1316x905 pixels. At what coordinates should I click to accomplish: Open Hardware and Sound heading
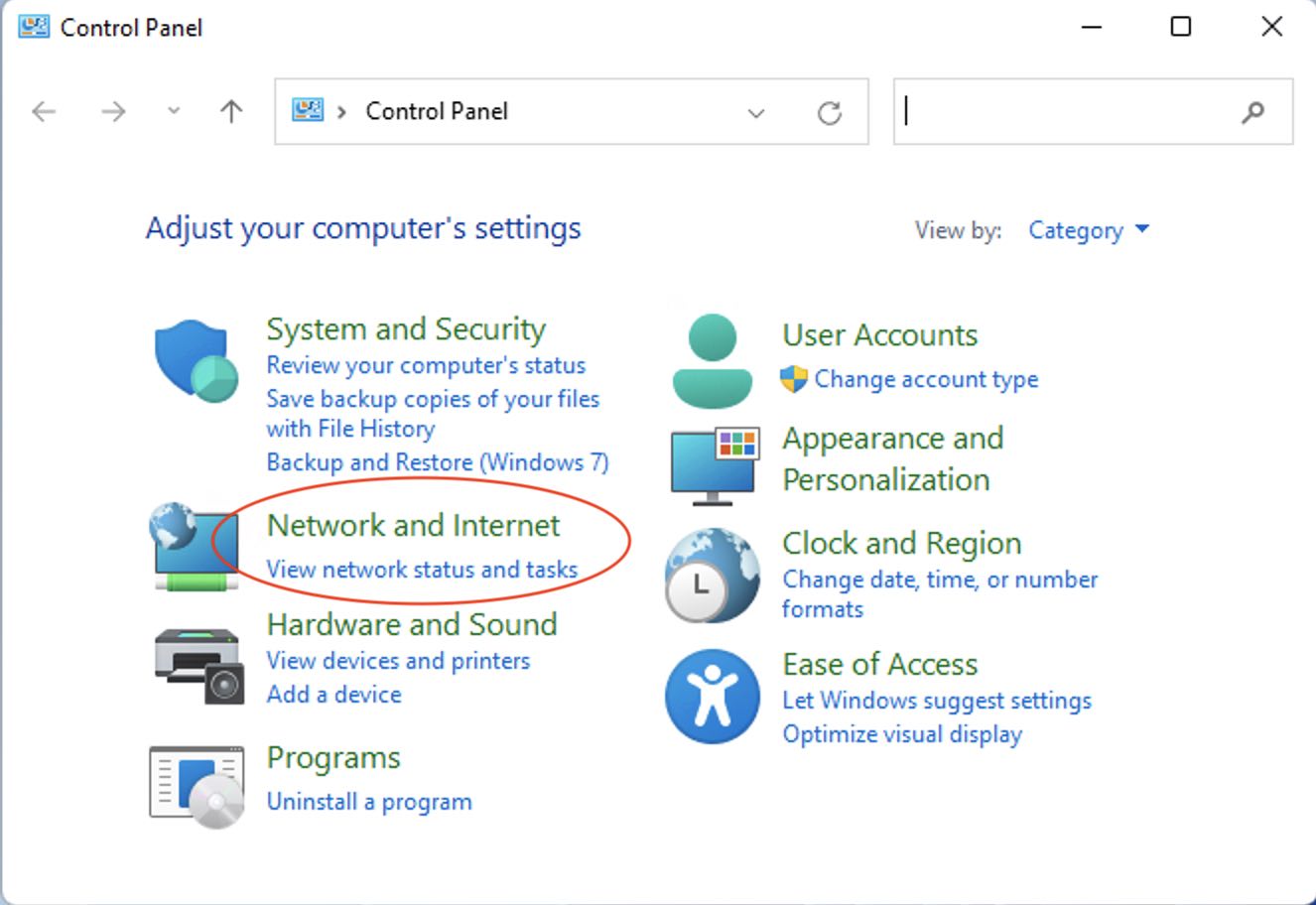412,624
